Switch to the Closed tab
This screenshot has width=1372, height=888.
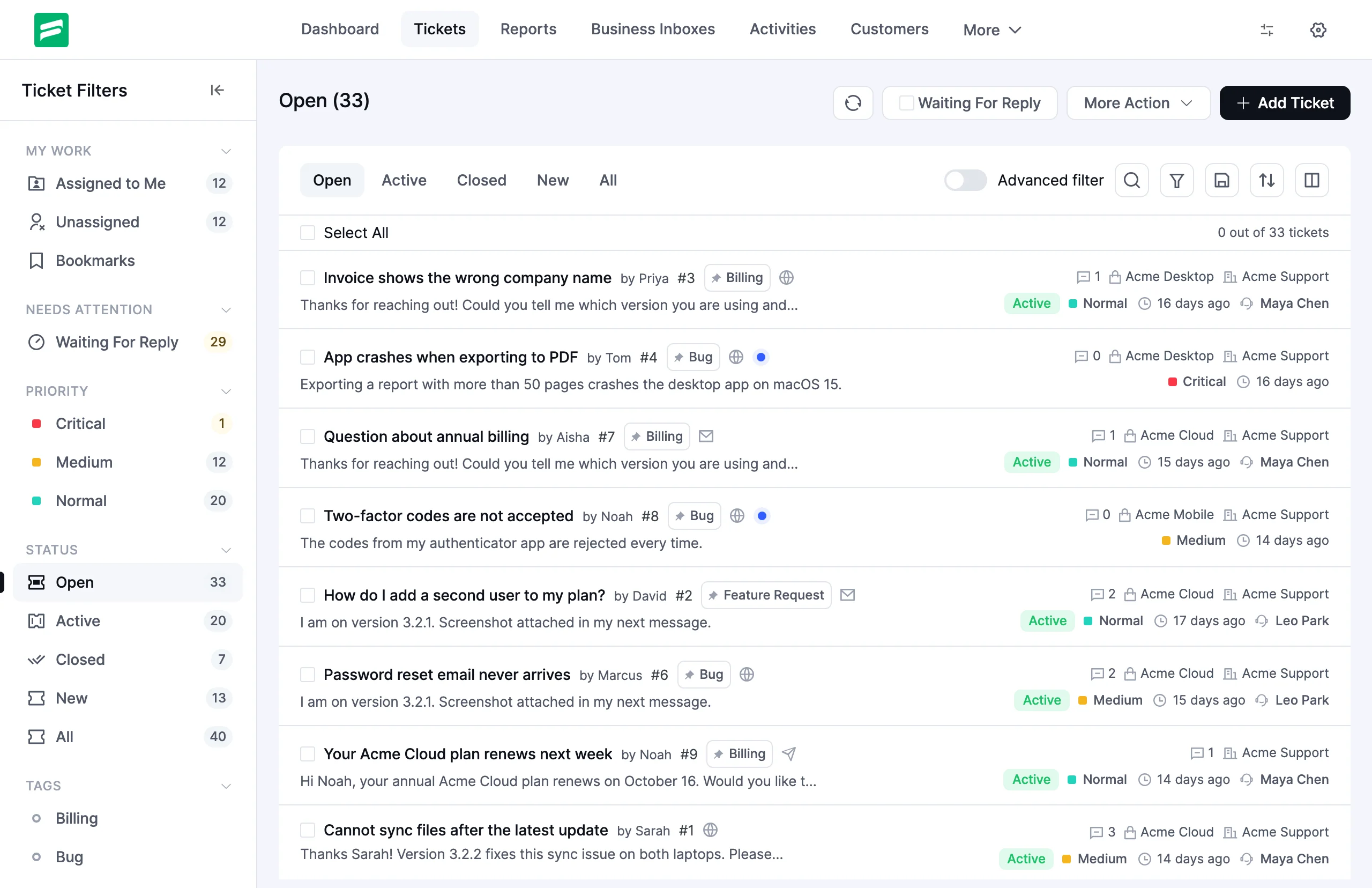click(481, 181)
